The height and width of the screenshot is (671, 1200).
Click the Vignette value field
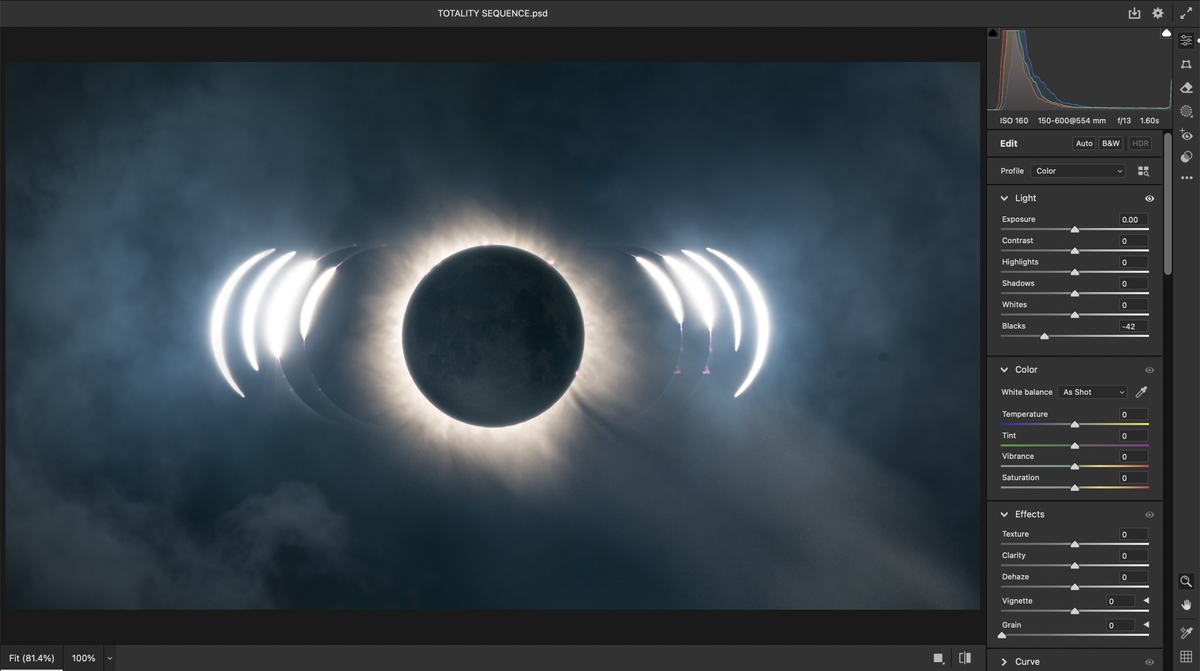pyautogui.click(x=1120, y=601)
